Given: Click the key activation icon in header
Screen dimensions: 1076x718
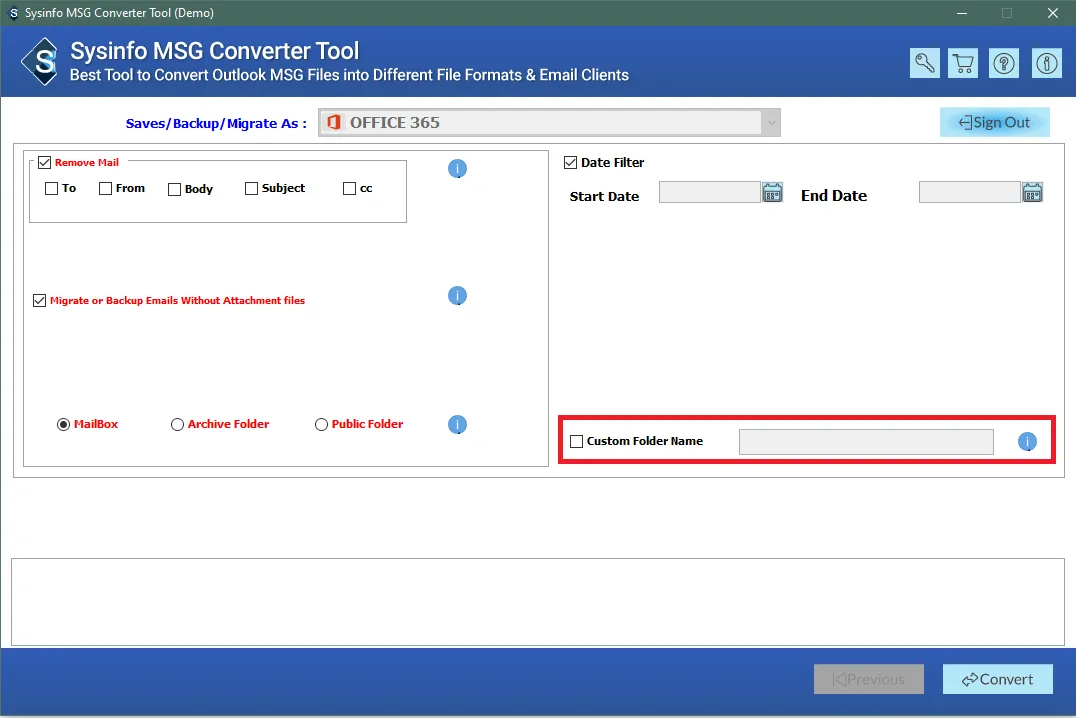Looking at the screenshot, I should tap(924, 63).
